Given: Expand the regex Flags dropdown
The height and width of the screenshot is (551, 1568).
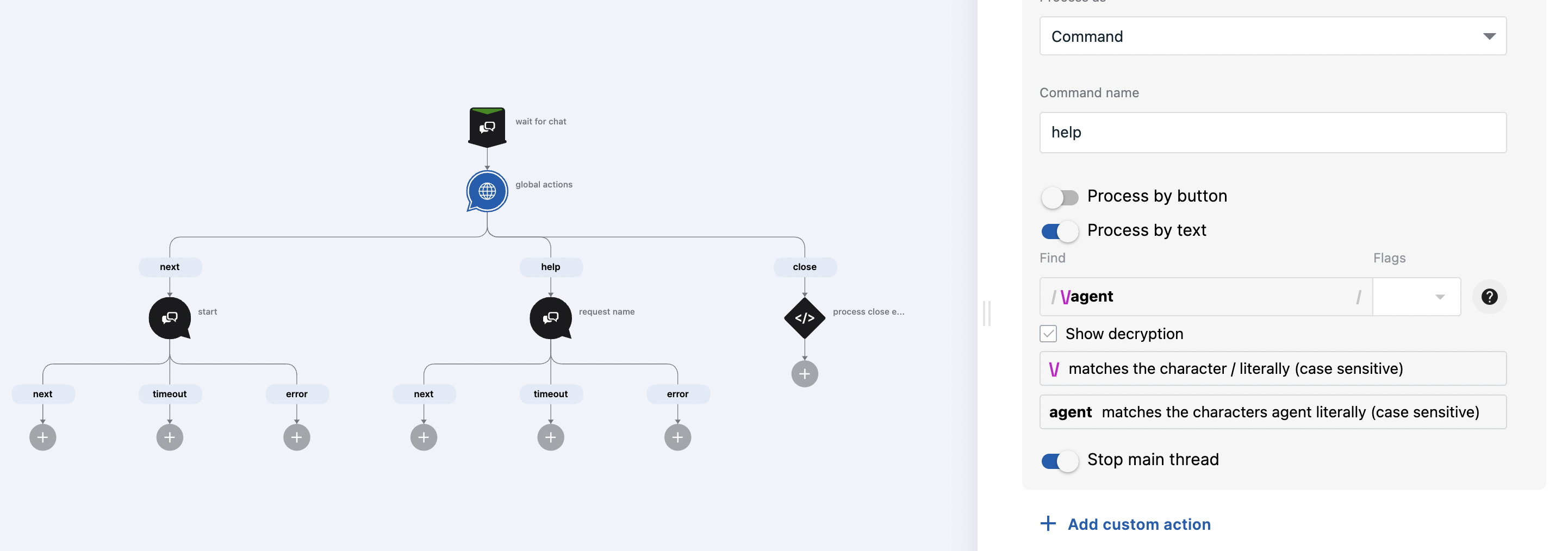Looking at the screenshot, I should click(x=1417, y=297).
